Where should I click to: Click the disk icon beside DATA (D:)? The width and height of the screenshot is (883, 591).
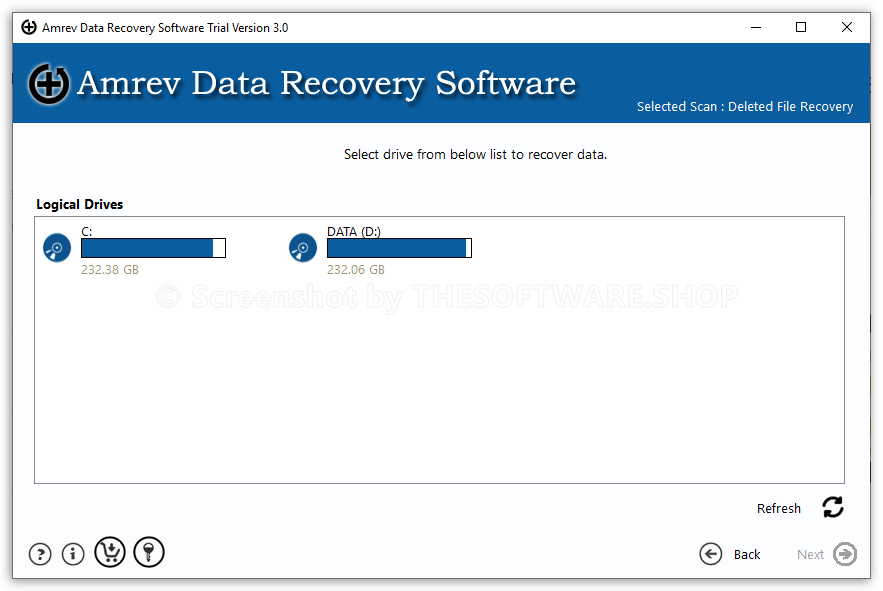coord(303,247)
